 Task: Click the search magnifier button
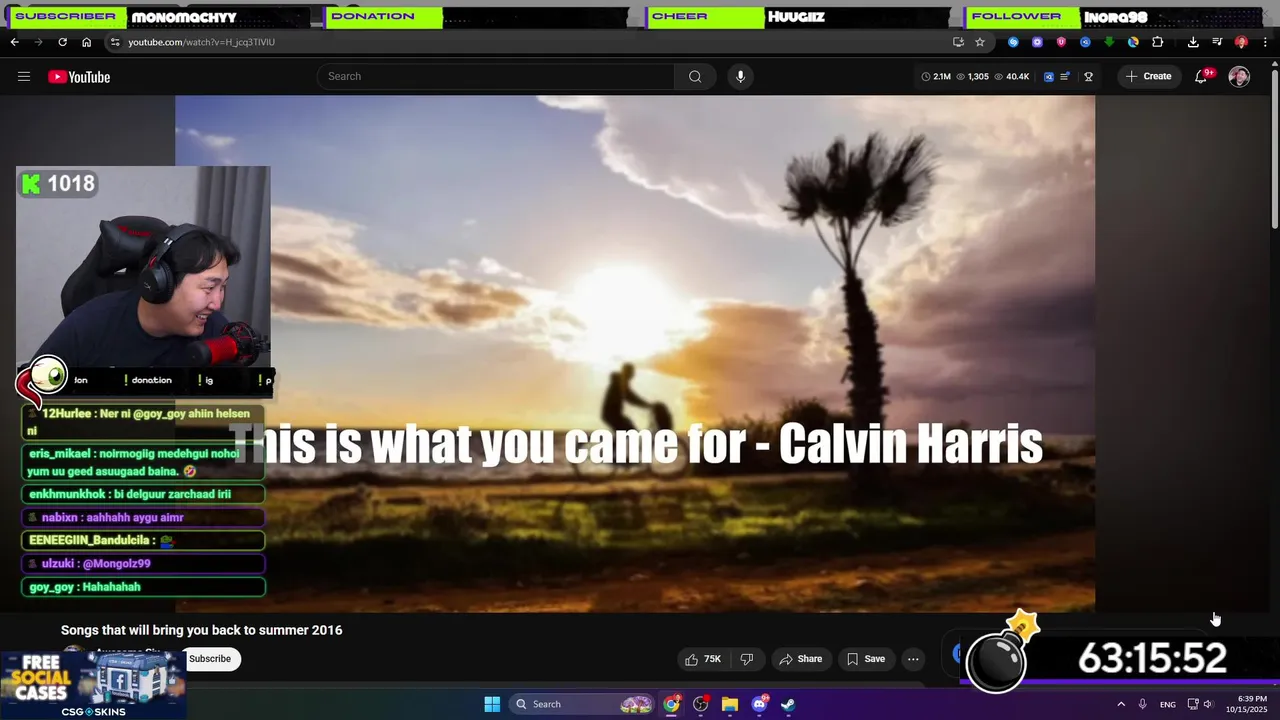[x=695, y=77]
